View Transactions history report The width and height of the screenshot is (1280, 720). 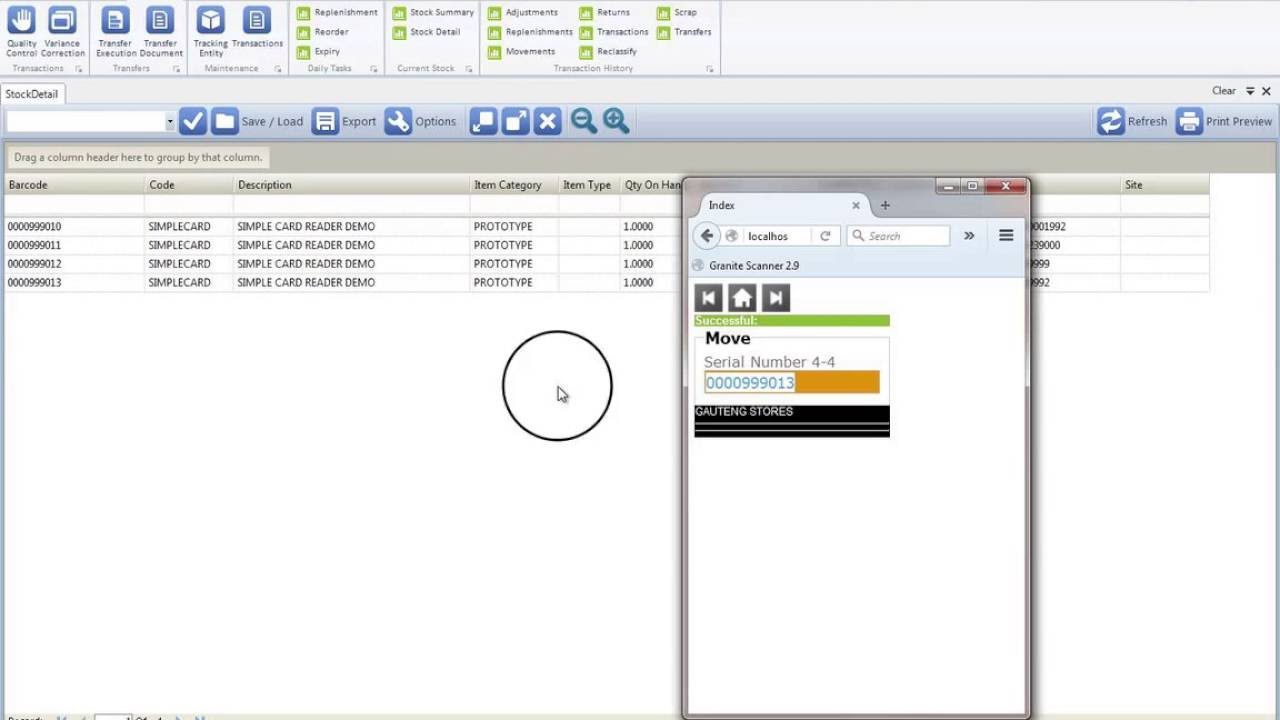(614, 32)
